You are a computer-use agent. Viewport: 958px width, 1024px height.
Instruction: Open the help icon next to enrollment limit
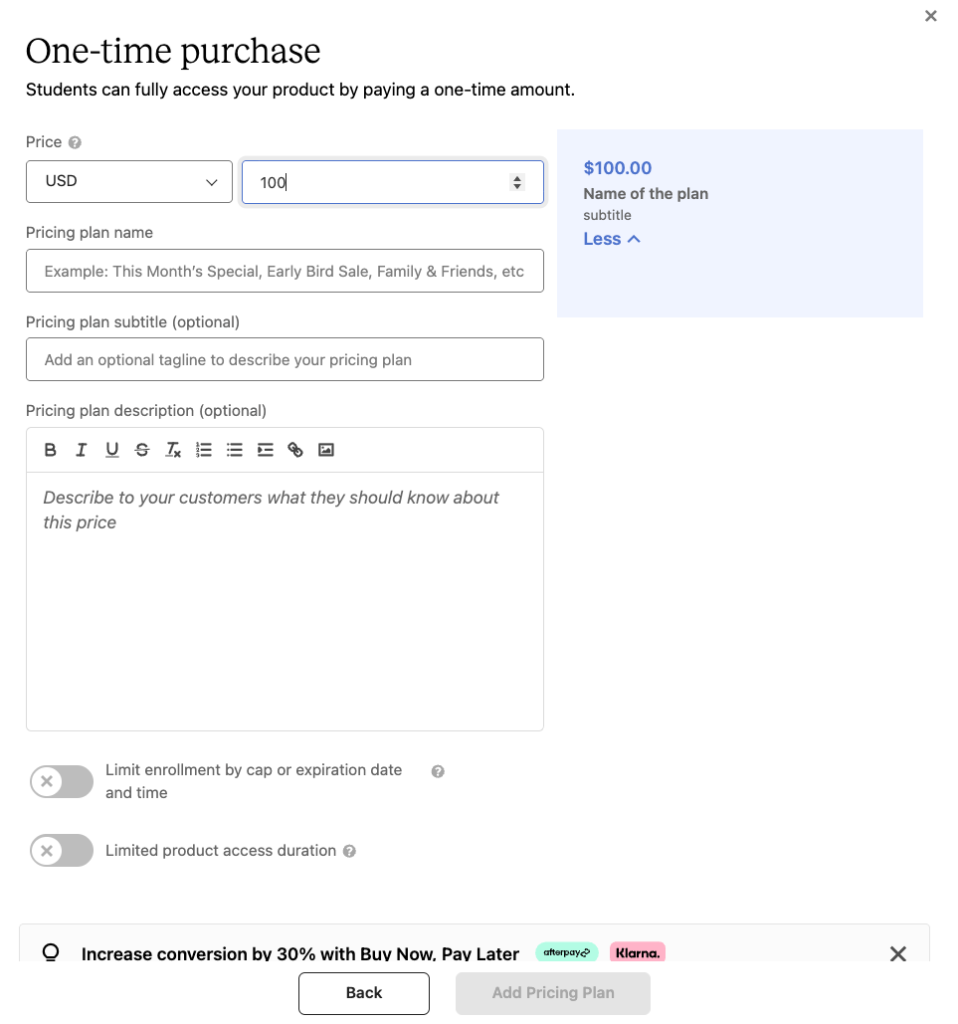click(437, 770)
